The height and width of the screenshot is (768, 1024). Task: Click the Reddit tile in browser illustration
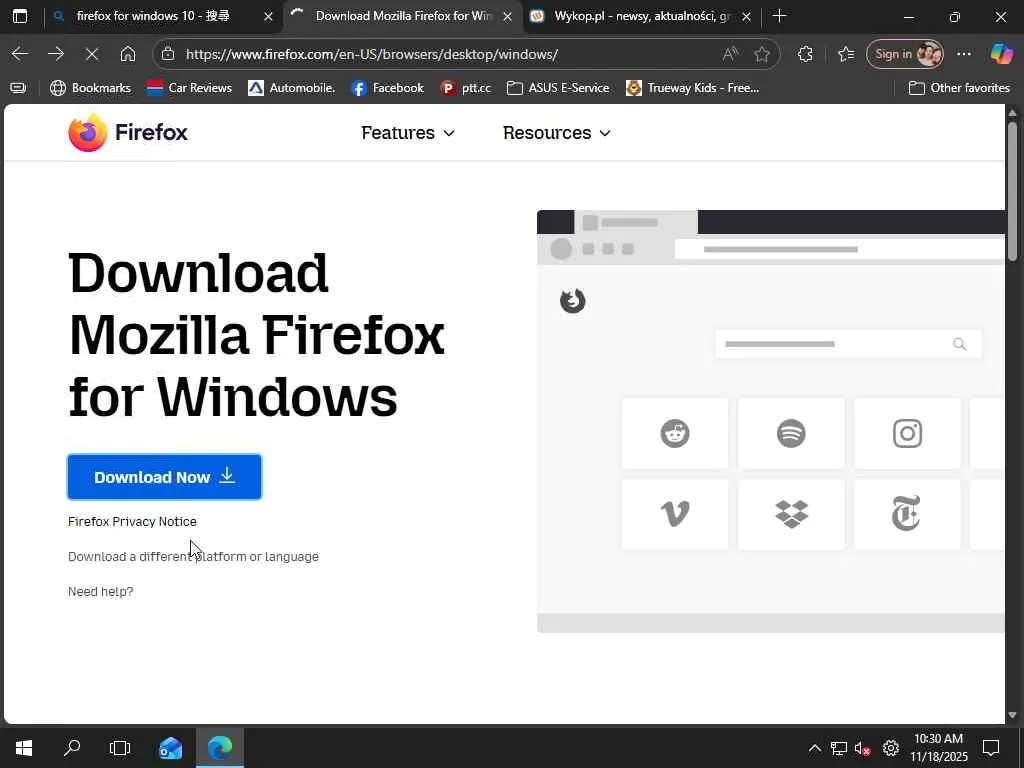point(675,433)
